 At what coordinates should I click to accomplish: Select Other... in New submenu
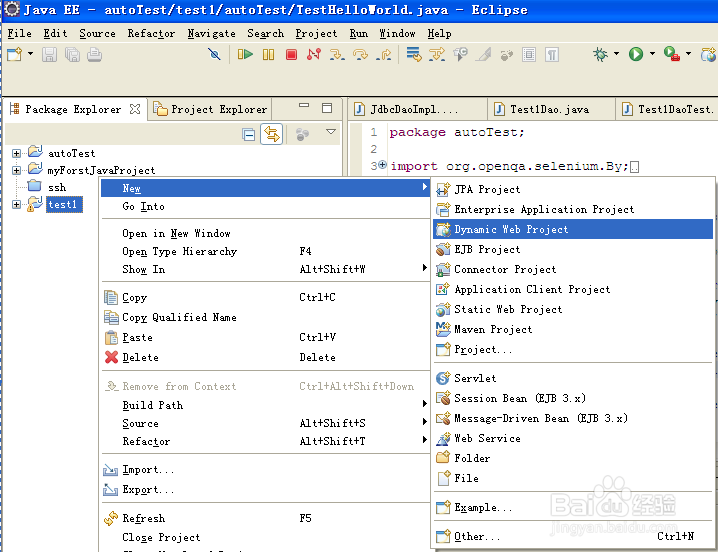point(572,536)
